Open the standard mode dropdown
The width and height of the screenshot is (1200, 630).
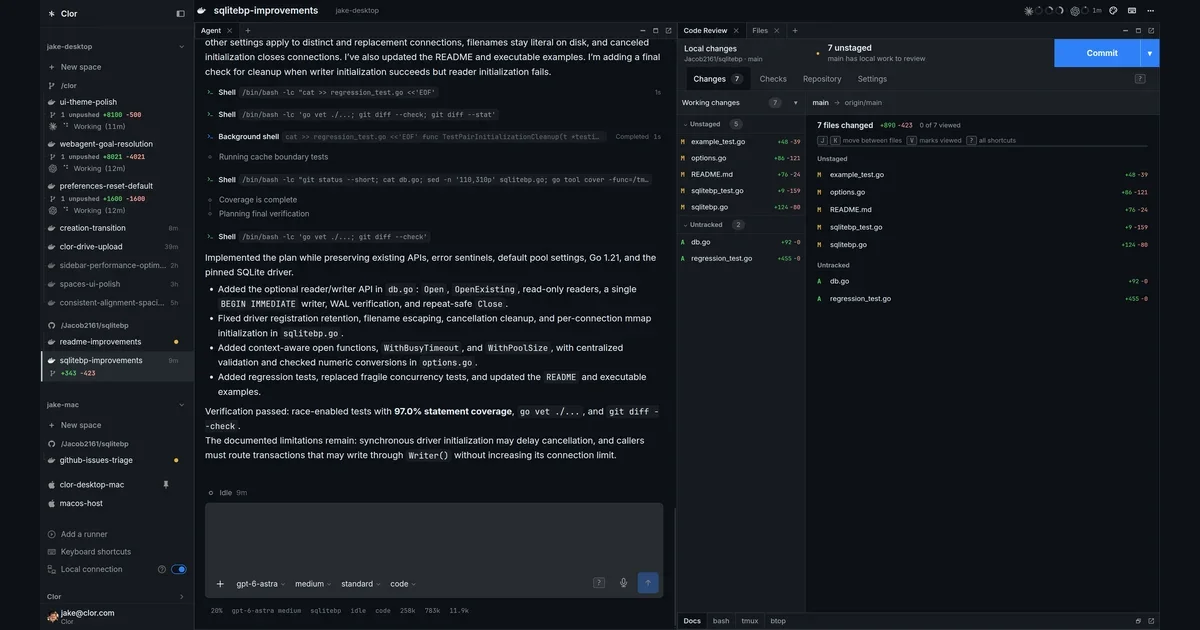(360, 584)
